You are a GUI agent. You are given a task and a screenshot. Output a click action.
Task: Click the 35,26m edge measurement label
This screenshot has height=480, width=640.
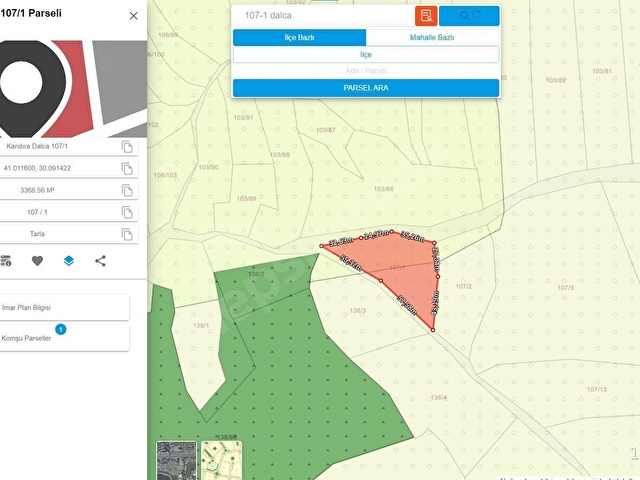point(413,236)
